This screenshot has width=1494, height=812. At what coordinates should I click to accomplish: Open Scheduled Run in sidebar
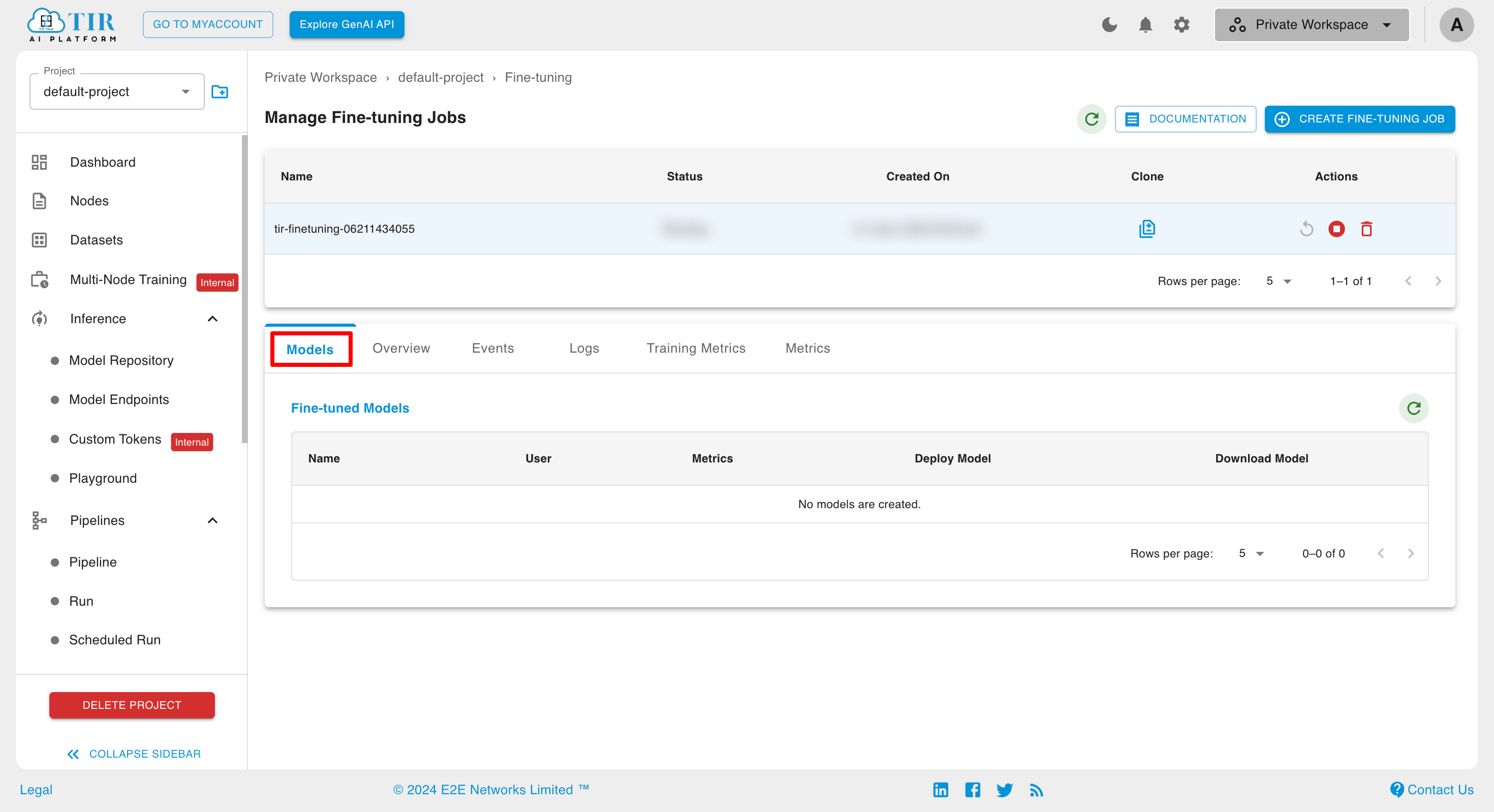(x=115, y=640)
